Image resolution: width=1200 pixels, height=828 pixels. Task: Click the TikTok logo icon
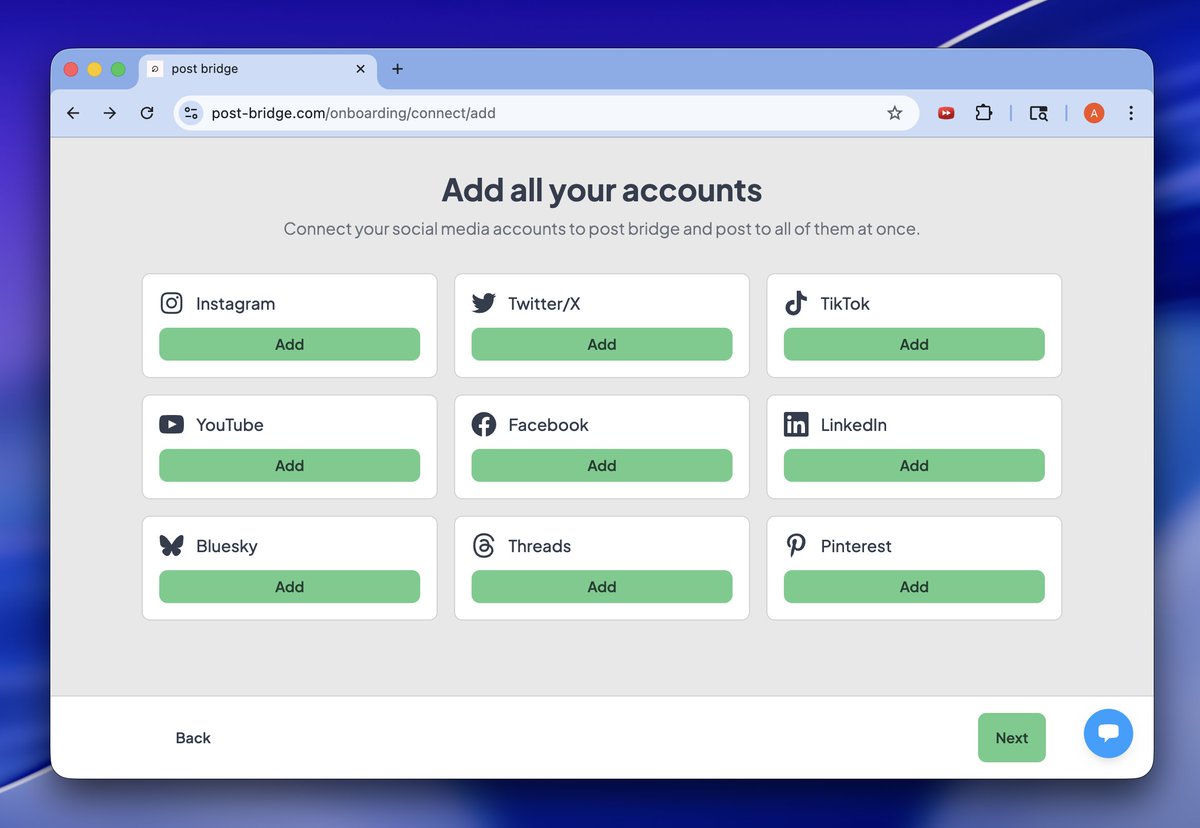[796, 303]
